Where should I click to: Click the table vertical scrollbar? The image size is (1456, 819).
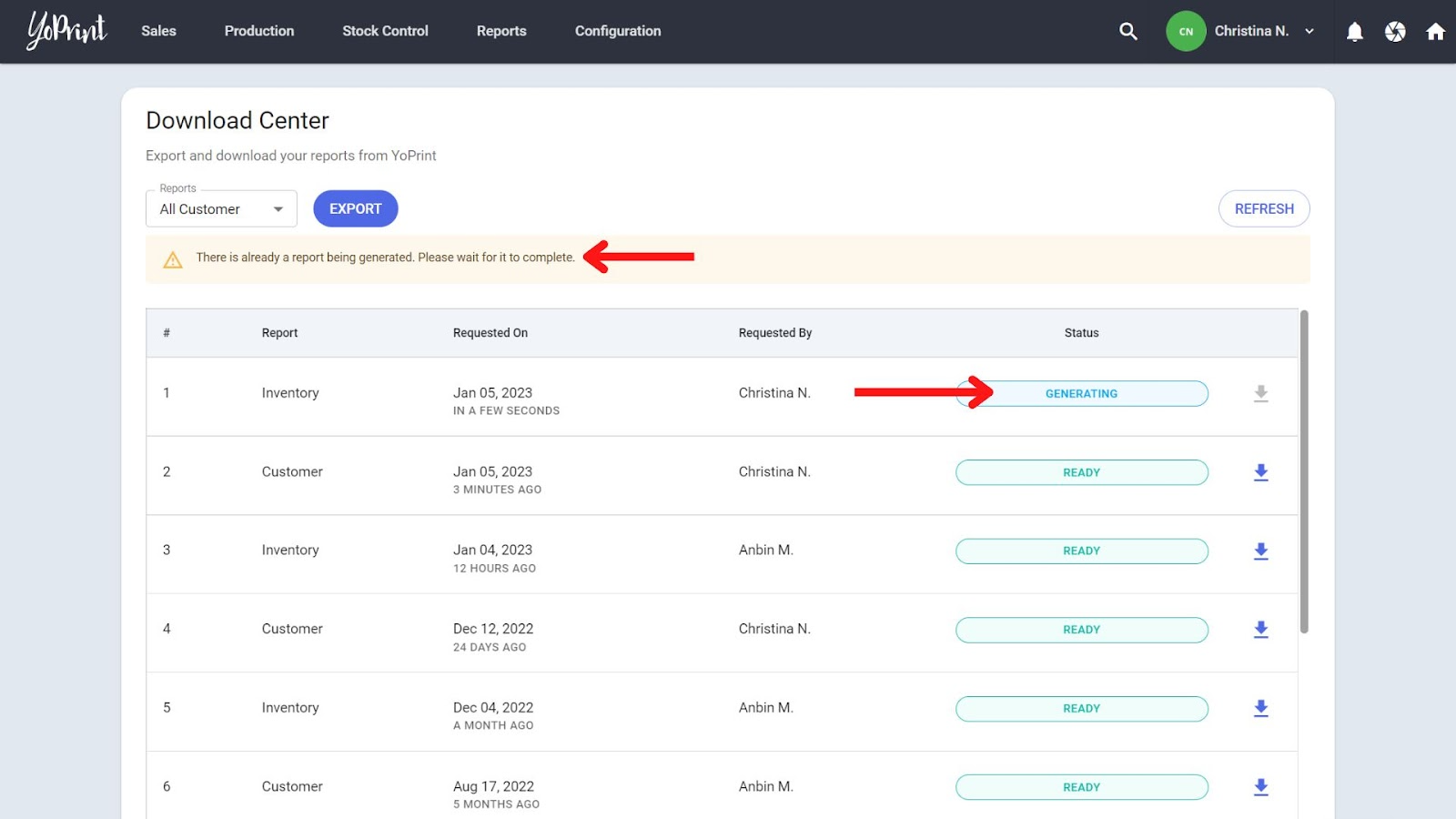pyautogui.click(x=1304, y=471)
